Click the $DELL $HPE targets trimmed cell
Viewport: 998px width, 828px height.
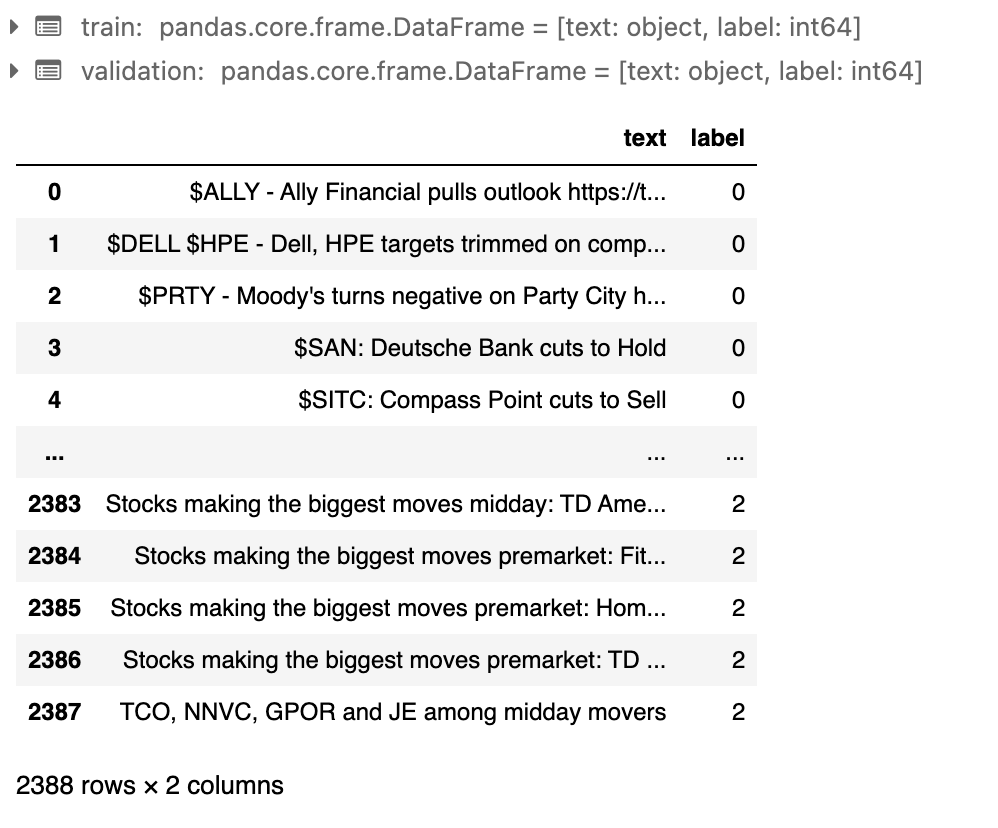[x=386, y=244]
